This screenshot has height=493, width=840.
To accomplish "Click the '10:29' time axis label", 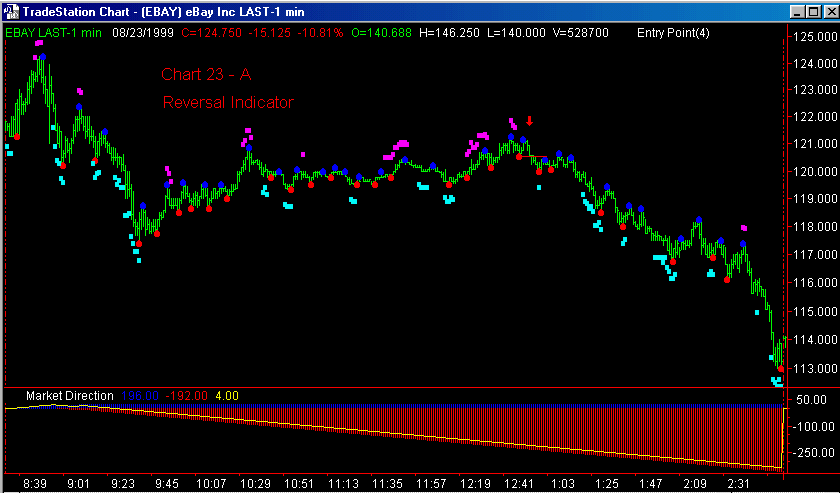I will pyautogui.click(x=255, y=484).
